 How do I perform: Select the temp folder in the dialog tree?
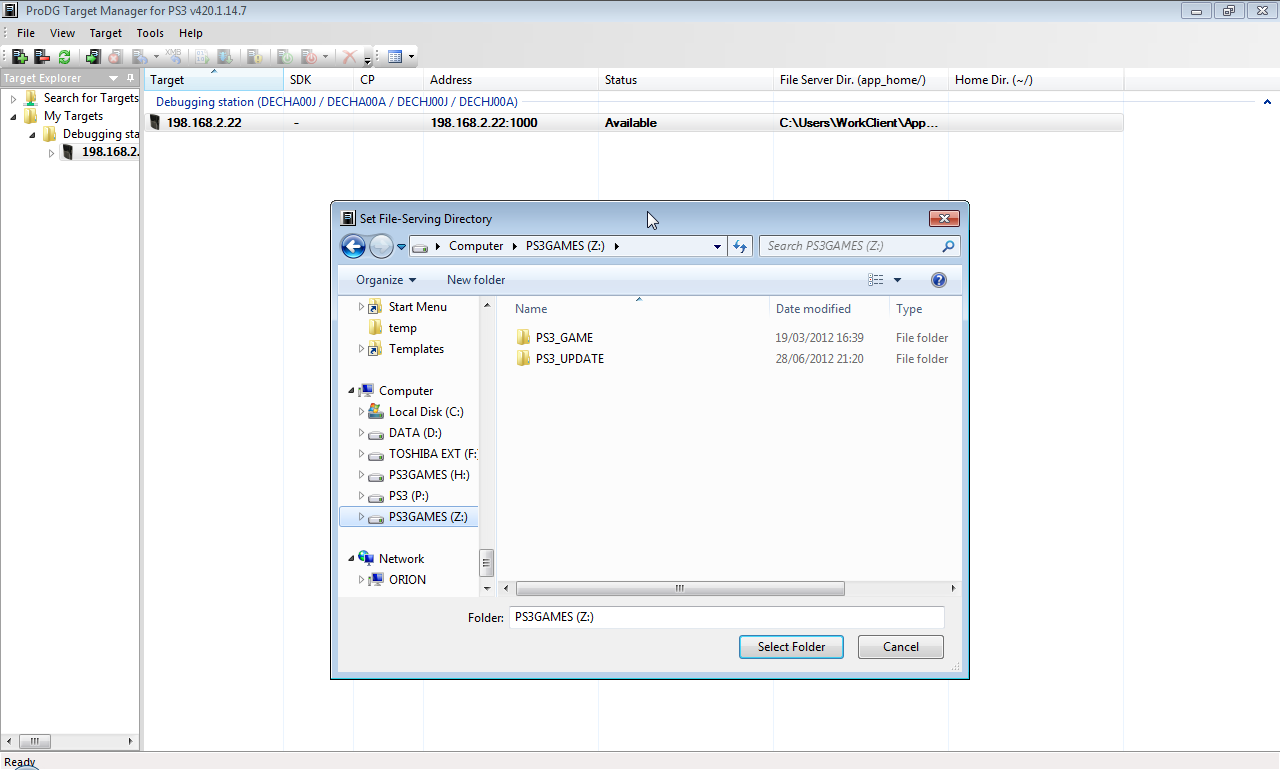[x=403, y=328]
